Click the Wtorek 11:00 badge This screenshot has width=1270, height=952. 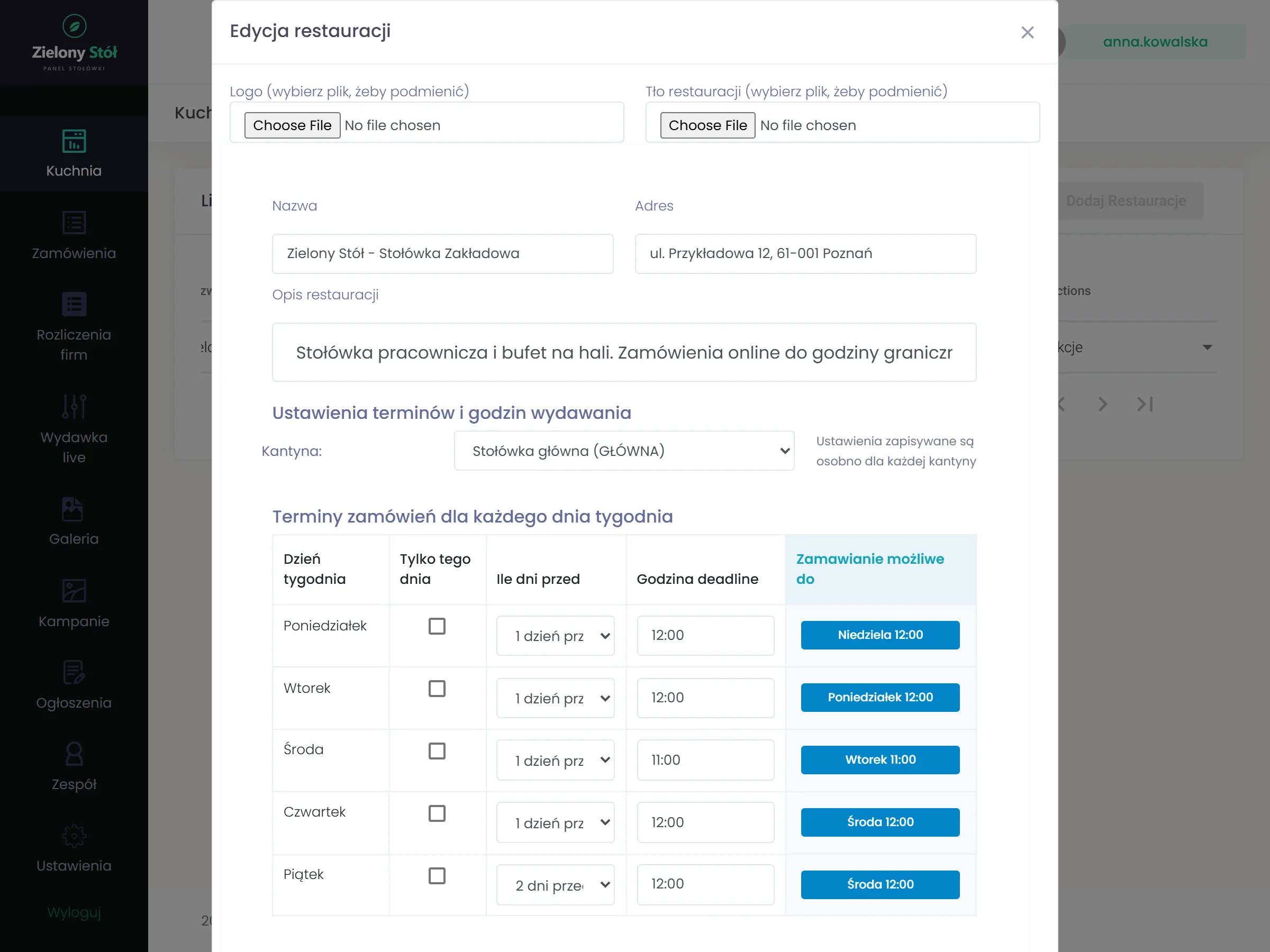(880, 760)
